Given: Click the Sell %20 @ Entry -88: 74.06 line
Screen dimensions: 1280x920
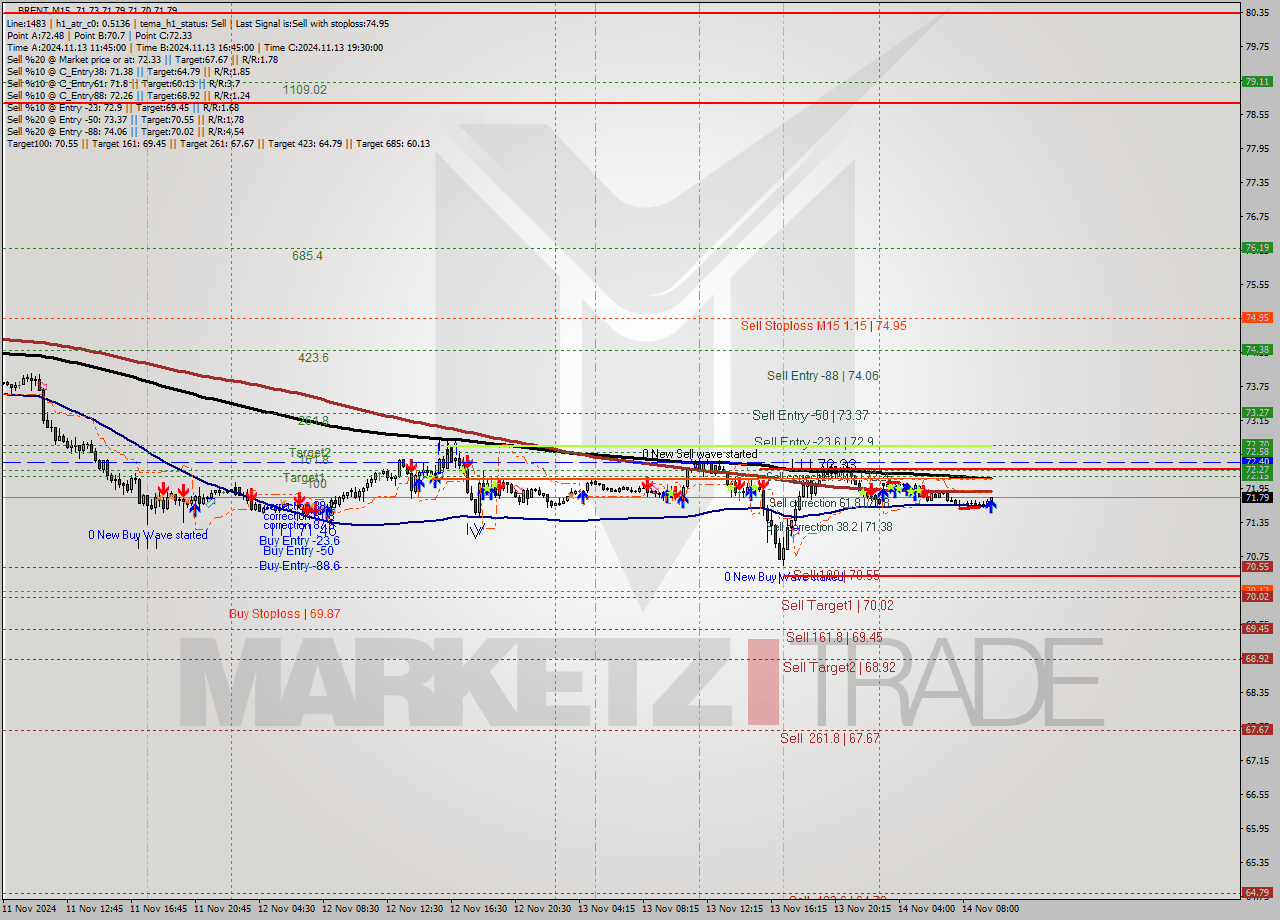Looking at the screenshot, I should coord(125,131).
